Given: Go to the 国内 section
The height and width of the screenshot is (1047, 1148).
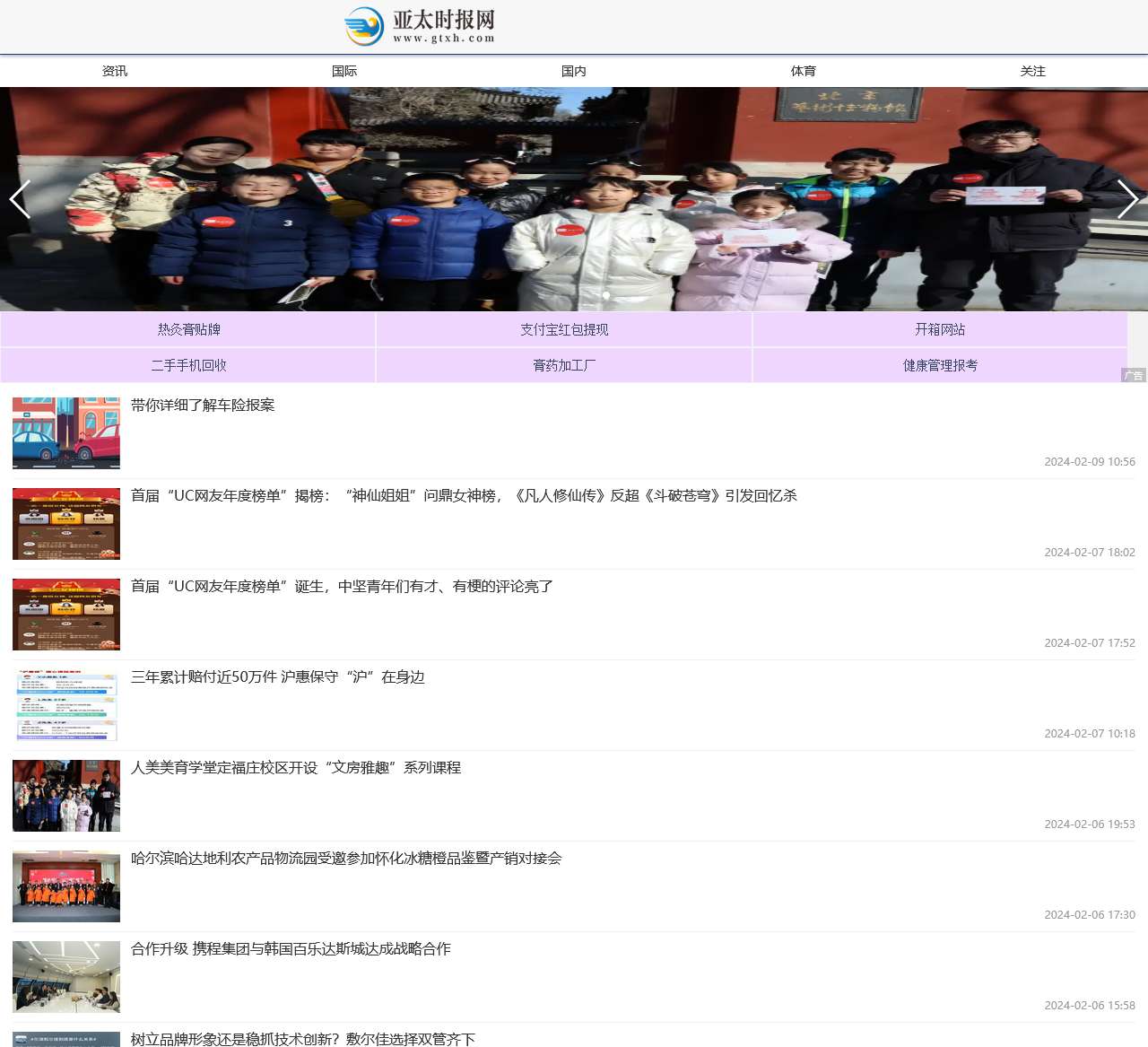Looking at the screenshot, I should [x=574, y=71].
